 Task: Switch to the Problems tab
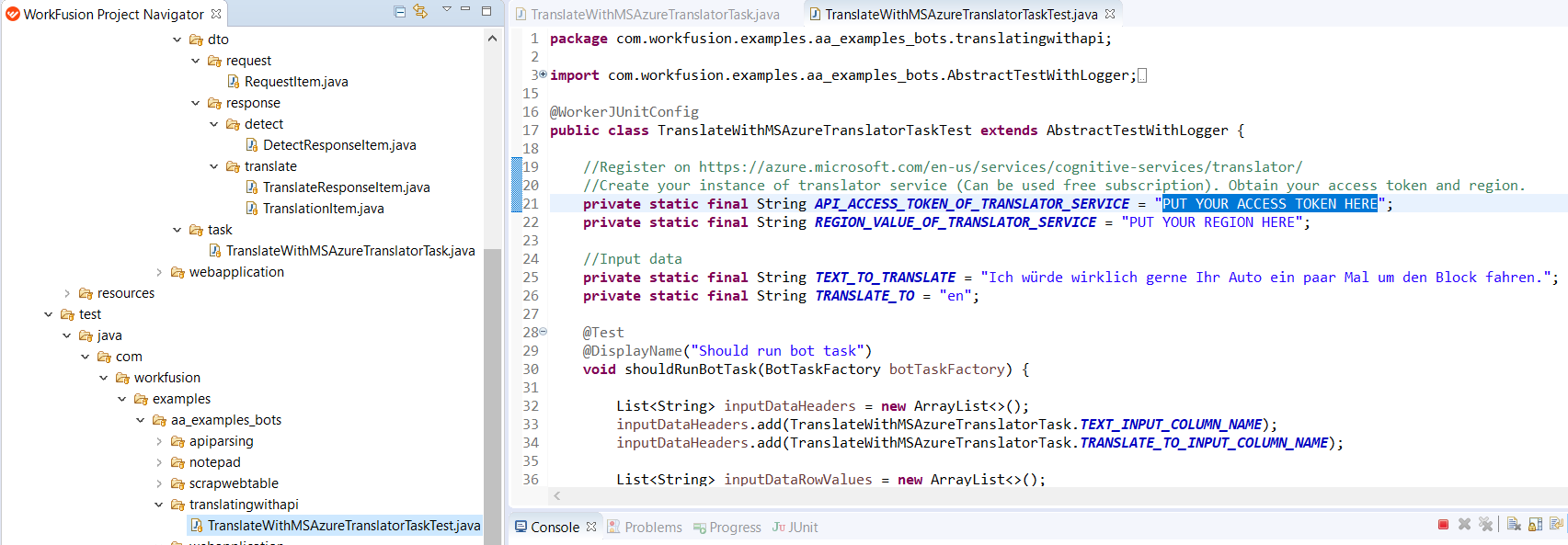coord(645,527)
